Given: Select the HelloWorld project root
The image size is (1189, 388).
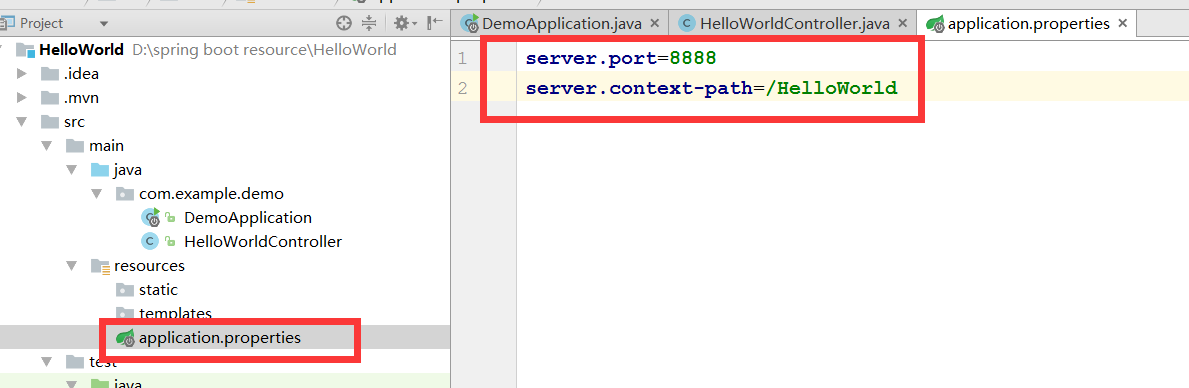Looking at the screenshot, I should [x=81, y=51].
